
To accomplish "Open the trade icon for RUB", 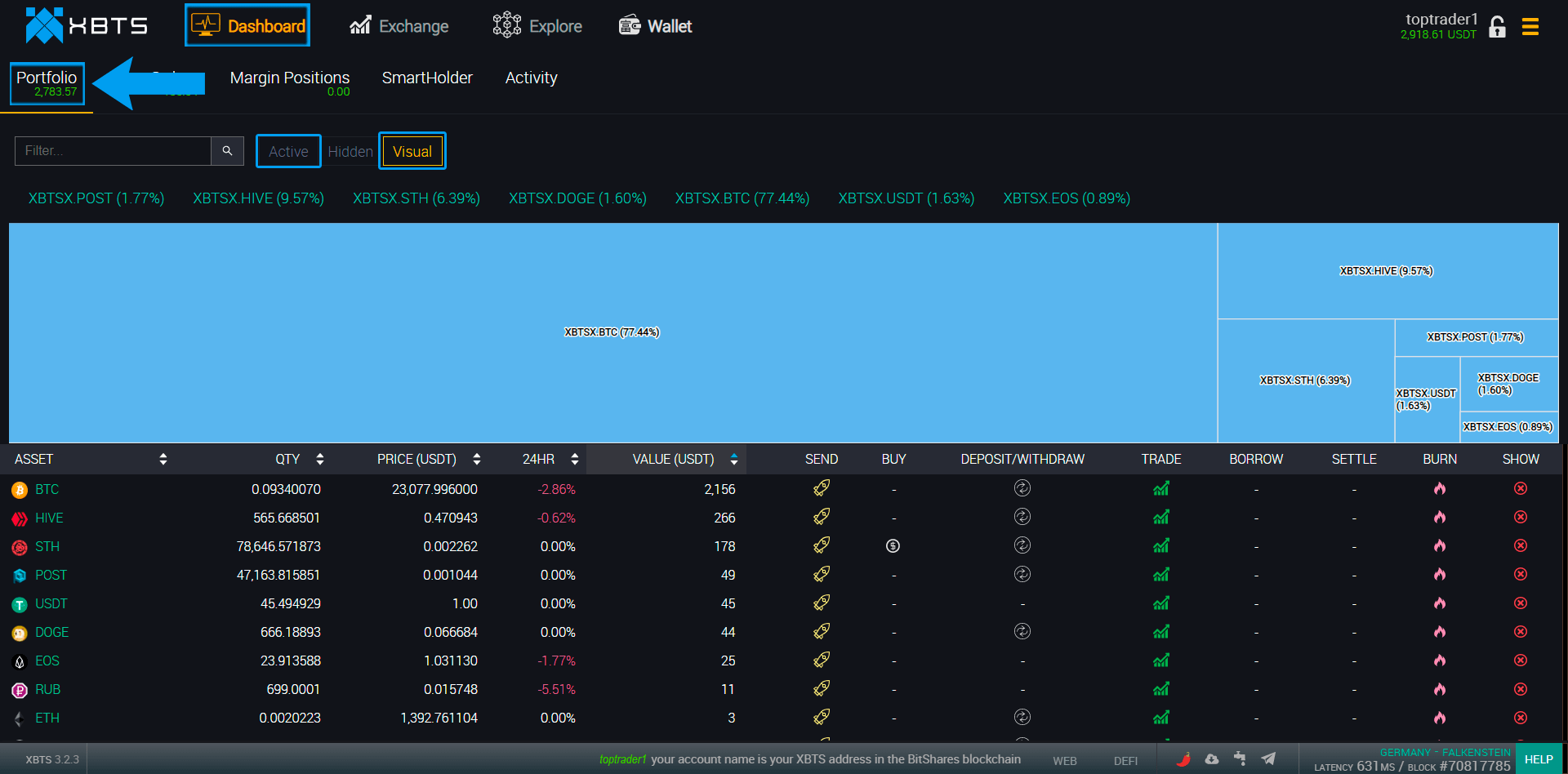I will click(x=1161, y=688).
